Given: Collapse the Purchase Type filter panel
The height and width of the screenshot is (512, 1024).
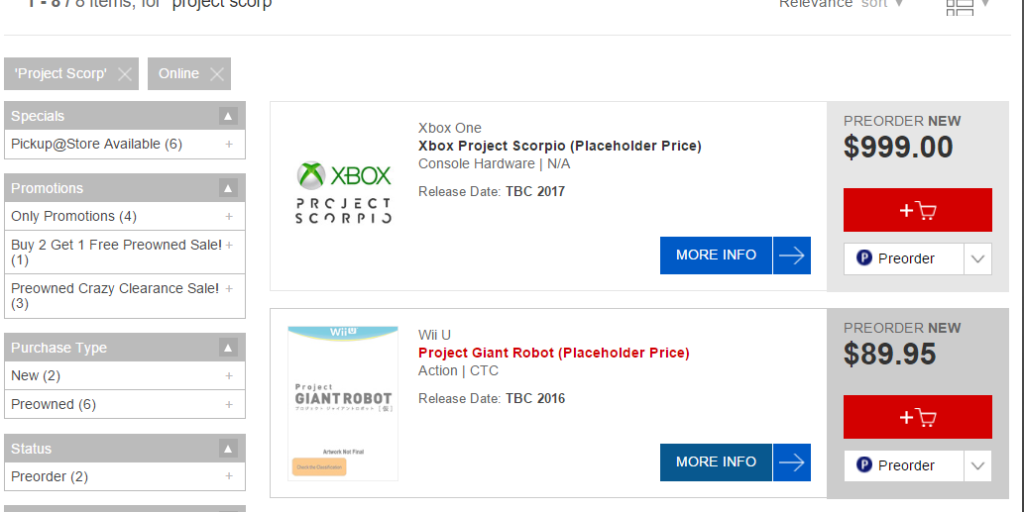Looking at the screenshot, I should 228,348.
